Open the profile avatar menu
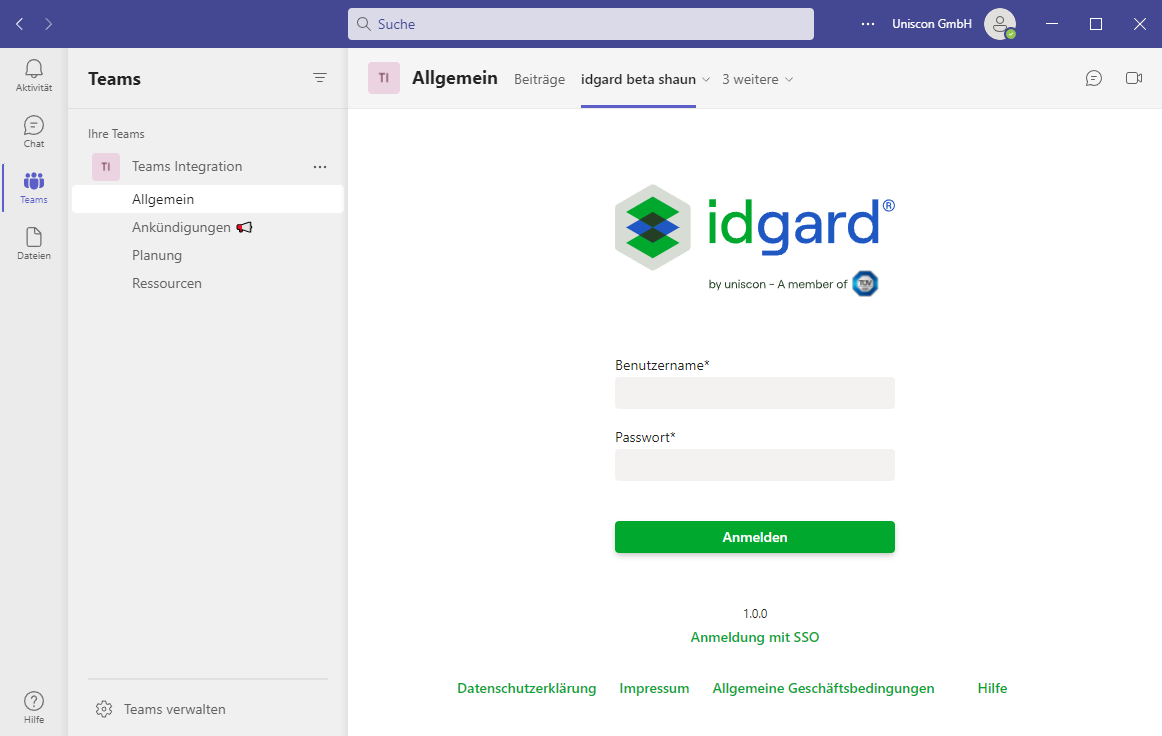The image size is (1162, 736). pyautogui.click(x=1000, y=24)
